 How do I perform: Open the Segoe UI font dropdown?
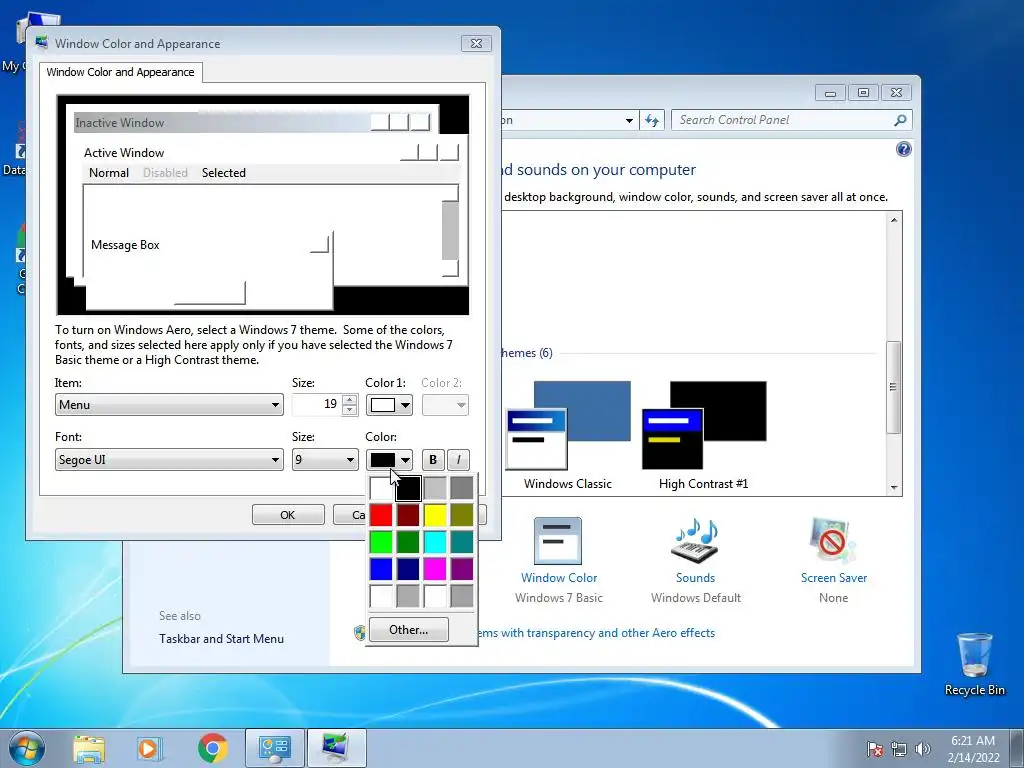pyautogui.click(x=169, y=460)
